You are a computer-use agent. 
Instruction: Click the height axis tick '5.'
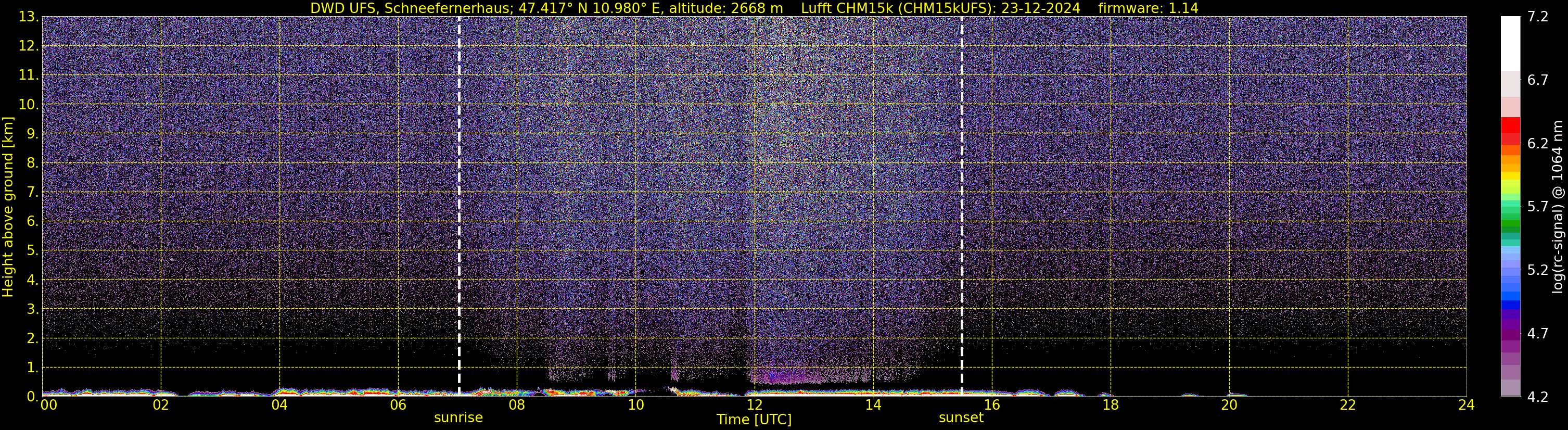click(x=32, y=250)
